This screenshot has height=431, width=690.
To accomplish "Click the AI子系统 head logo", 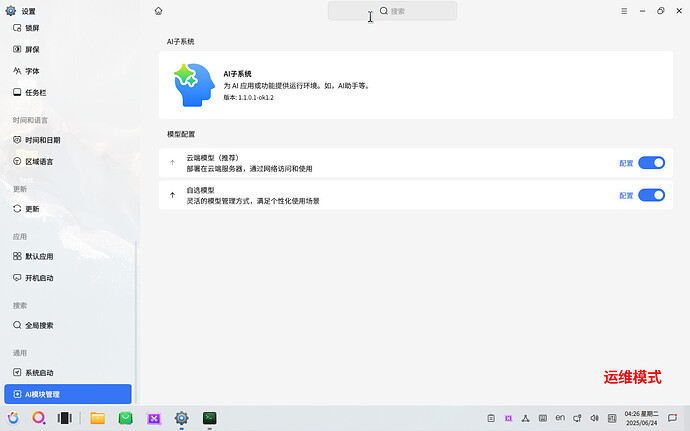I will point(194,85).
